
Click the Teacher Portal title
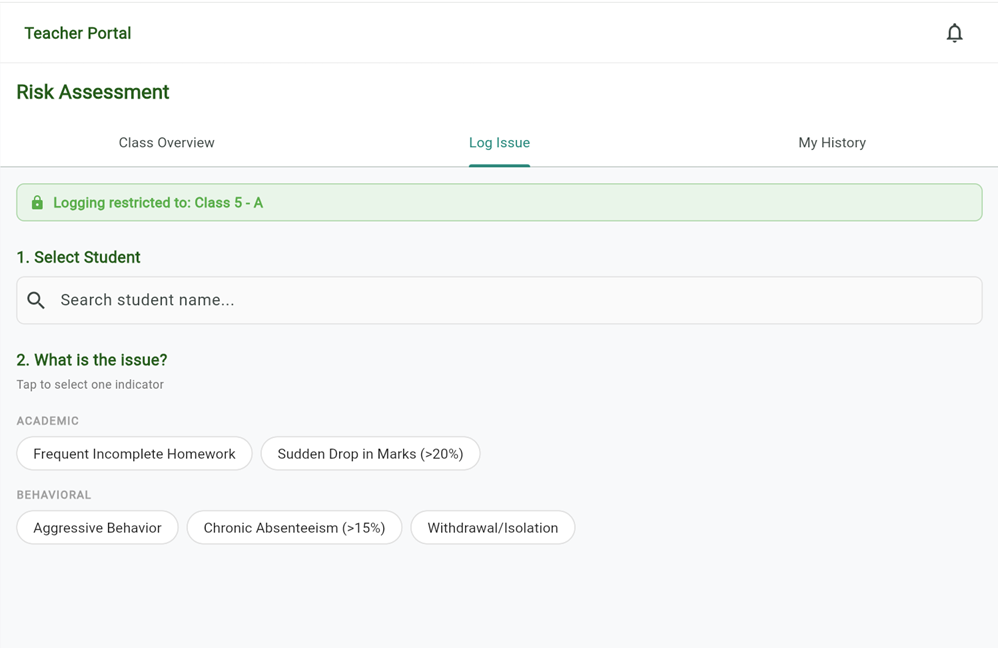tap(78, 33)
